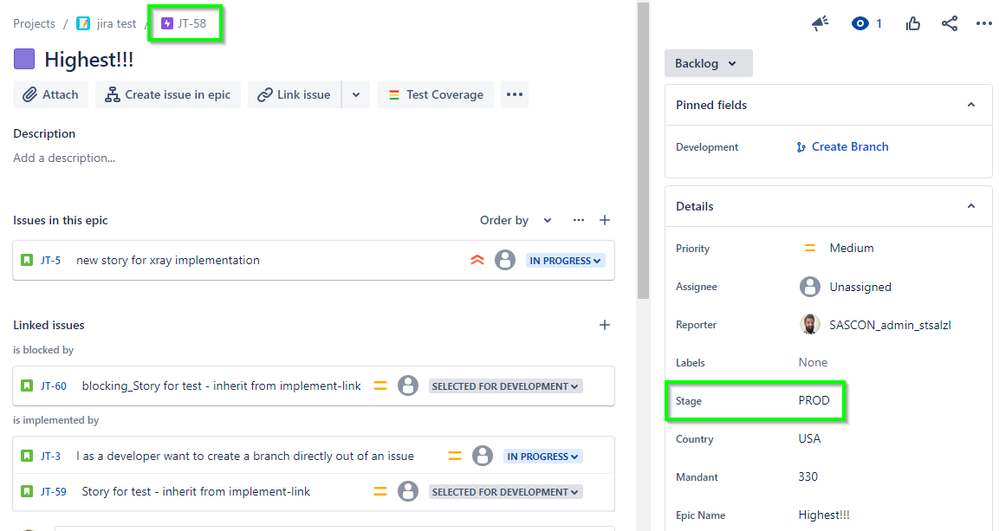
Task: Collapse the Pinned fields section
Action: pos(971,105)
